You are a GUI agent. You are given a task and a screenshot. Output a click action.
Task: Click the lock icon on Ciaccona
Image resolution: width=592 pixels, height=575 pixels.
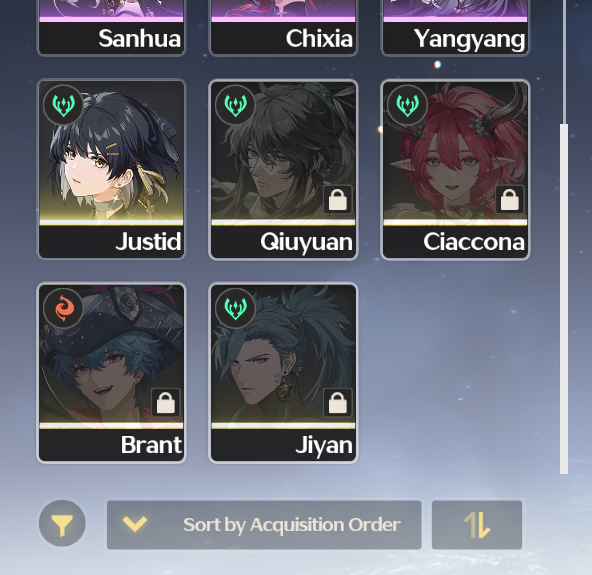pyautogui.click(x=510, y=199)
